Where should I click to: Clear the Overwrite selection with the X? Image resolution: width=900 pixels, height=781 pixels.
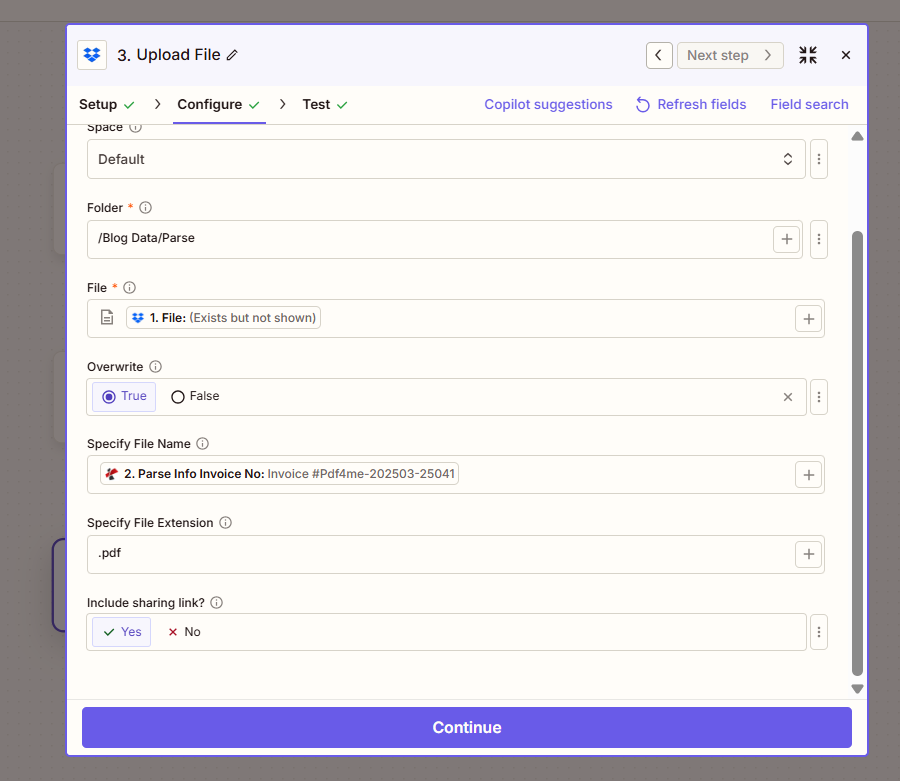(x=788, y=397)
